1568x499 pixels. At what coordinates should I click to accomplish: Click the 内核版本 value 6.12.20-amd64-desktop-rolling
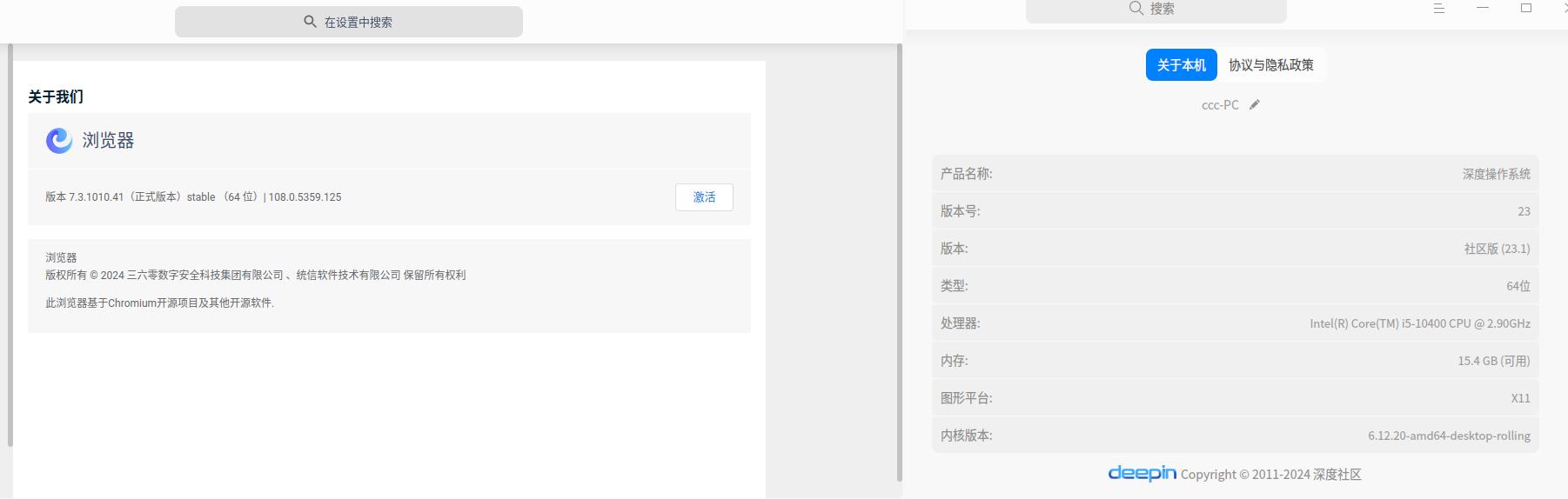(1449, 436)
